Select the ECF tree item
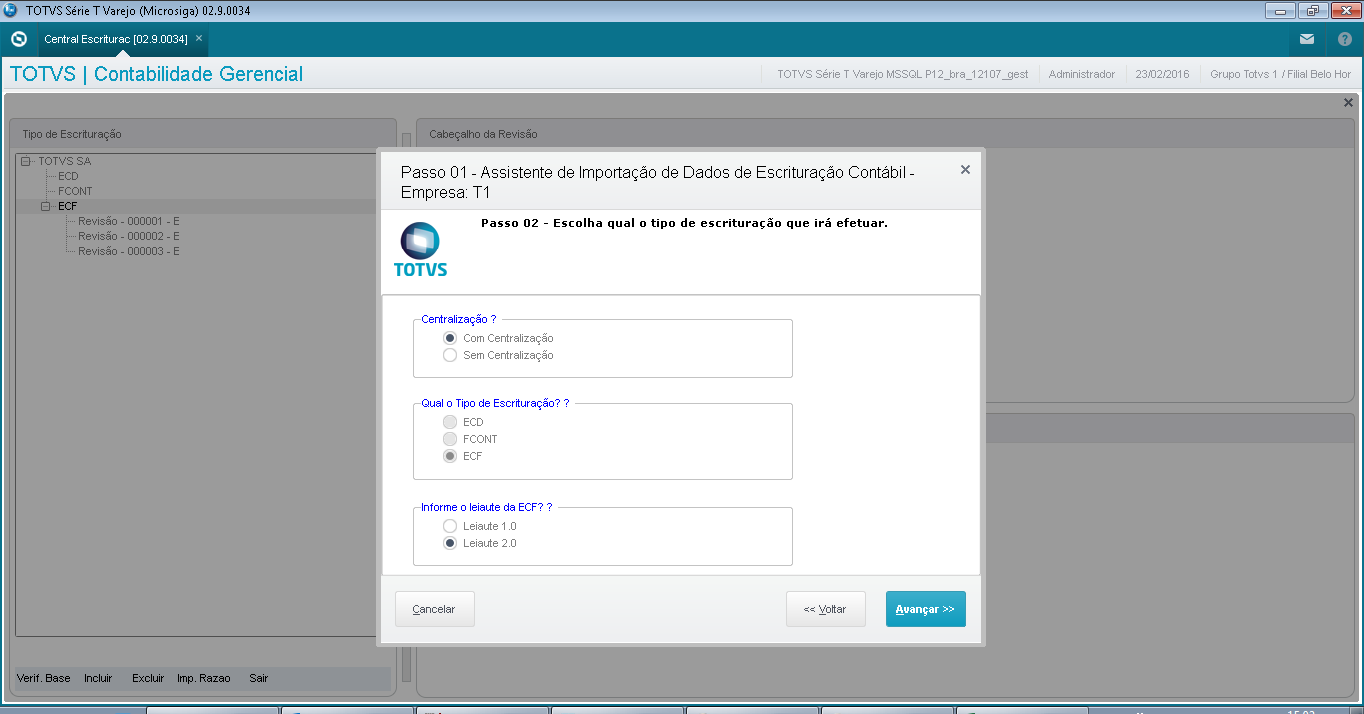 pos(67,206)
